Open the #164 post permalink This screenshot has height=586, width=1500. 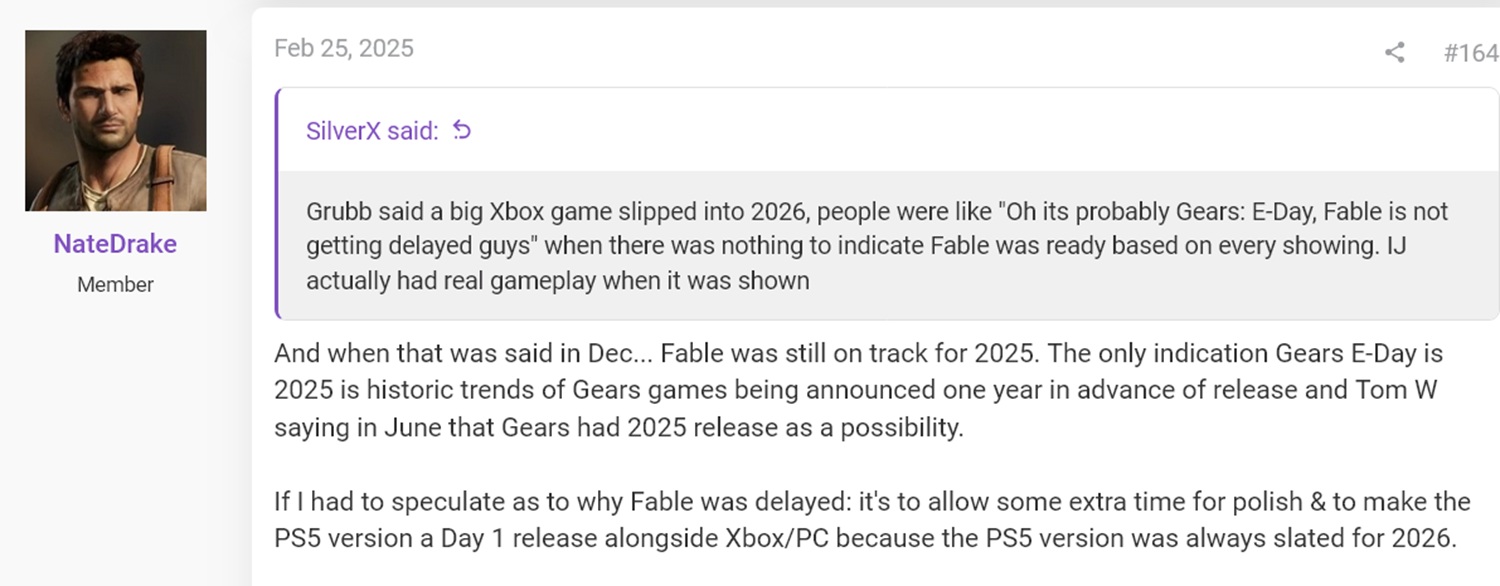coord(1470,53)
